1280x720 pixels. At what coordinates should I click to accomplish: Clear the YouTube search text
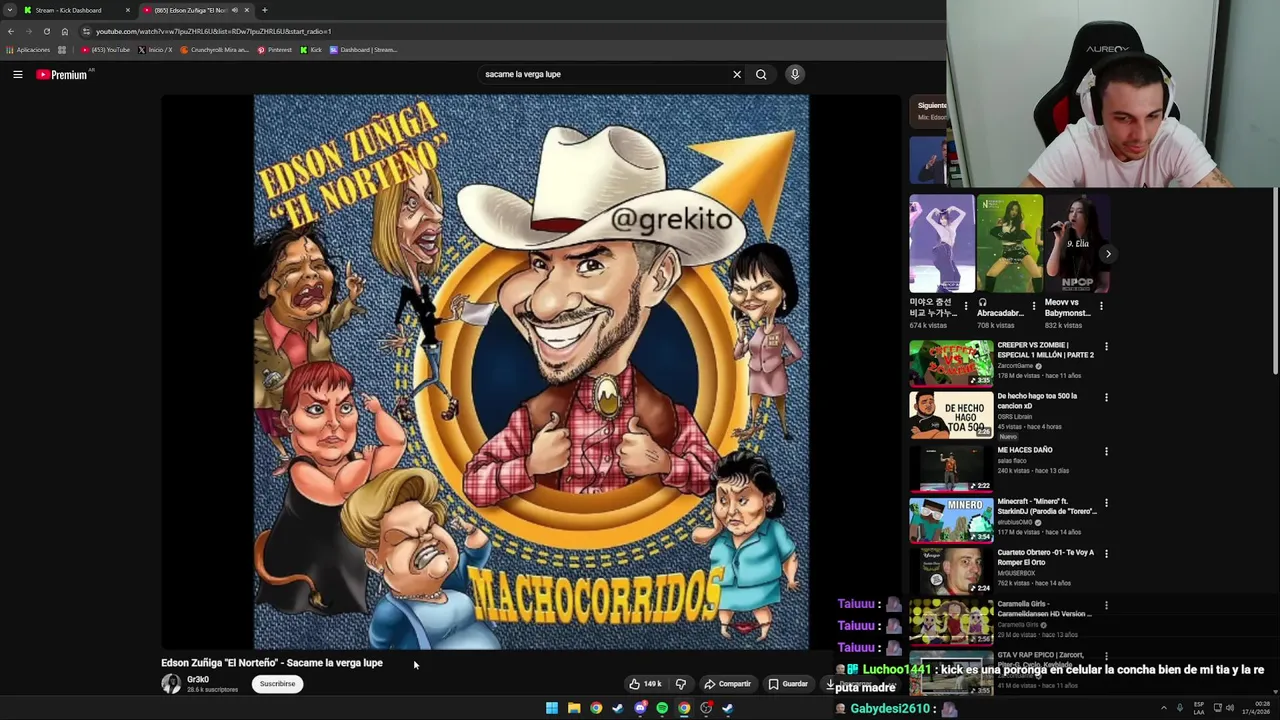737,74
